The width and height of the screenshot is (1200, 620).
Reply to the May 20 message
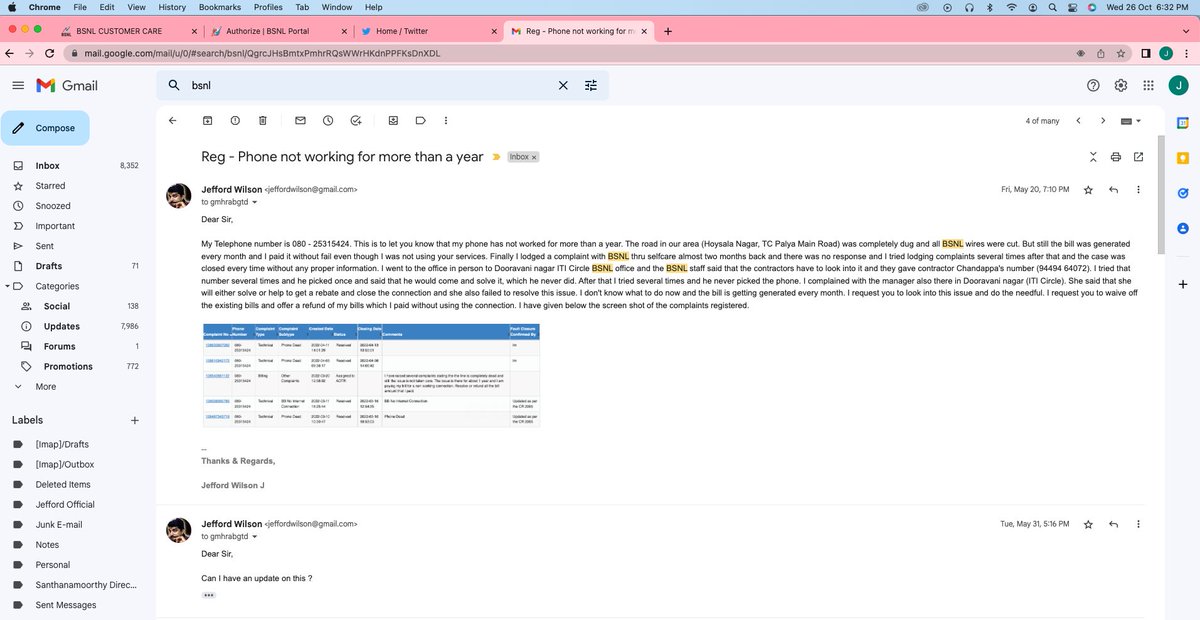(x=1113, y=189)
